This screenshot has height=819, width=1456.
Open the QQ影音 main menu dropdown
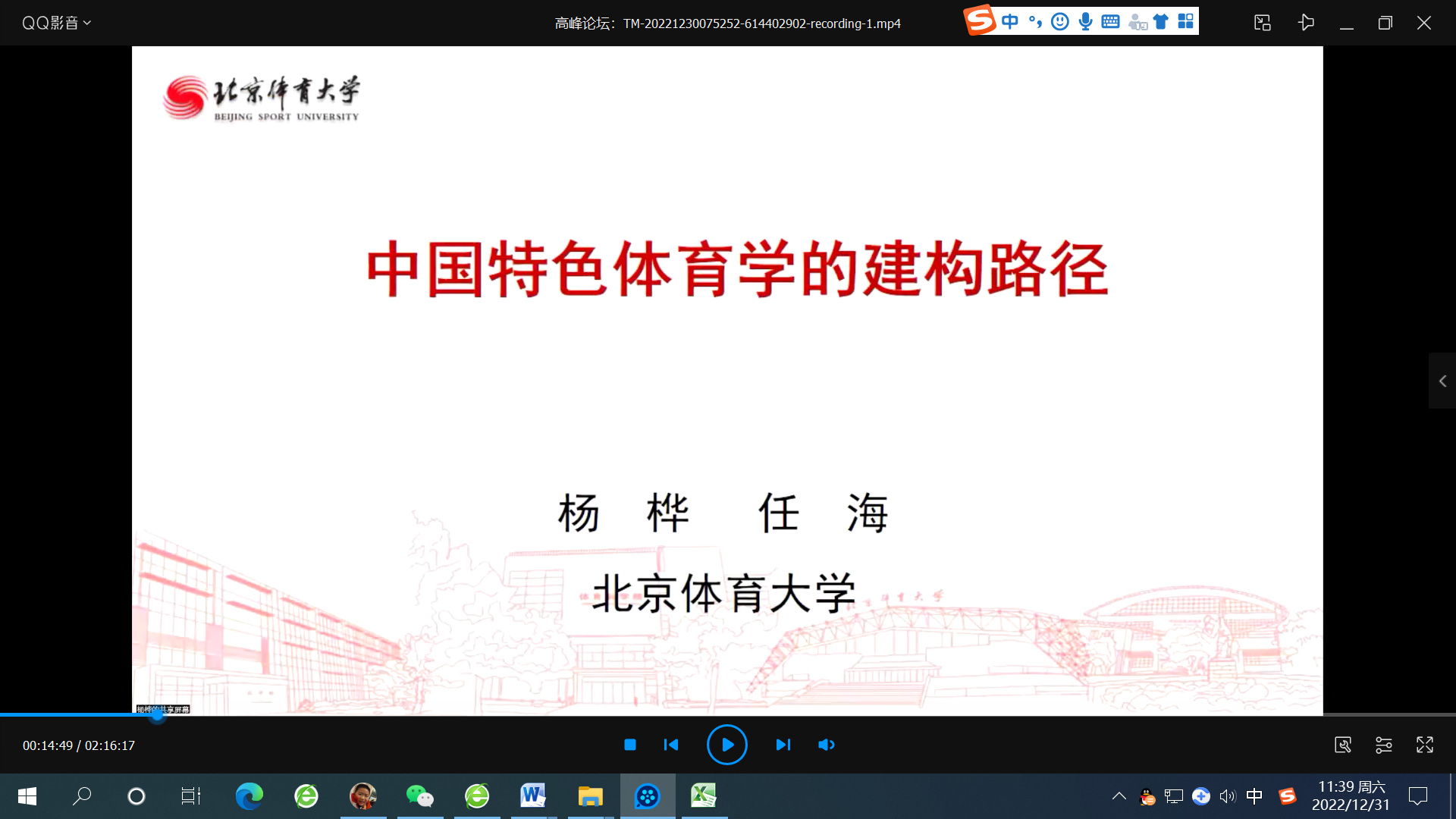(56, 23)
